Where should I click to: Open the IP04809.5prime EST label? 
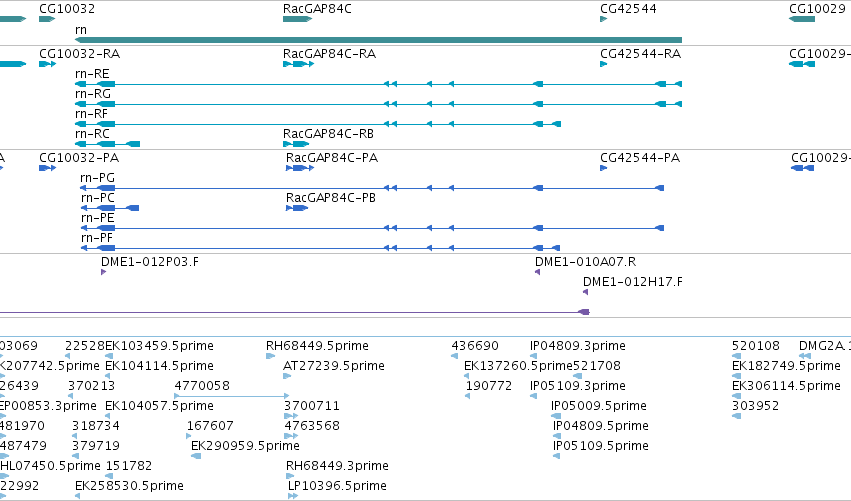(x=601, y=427)
